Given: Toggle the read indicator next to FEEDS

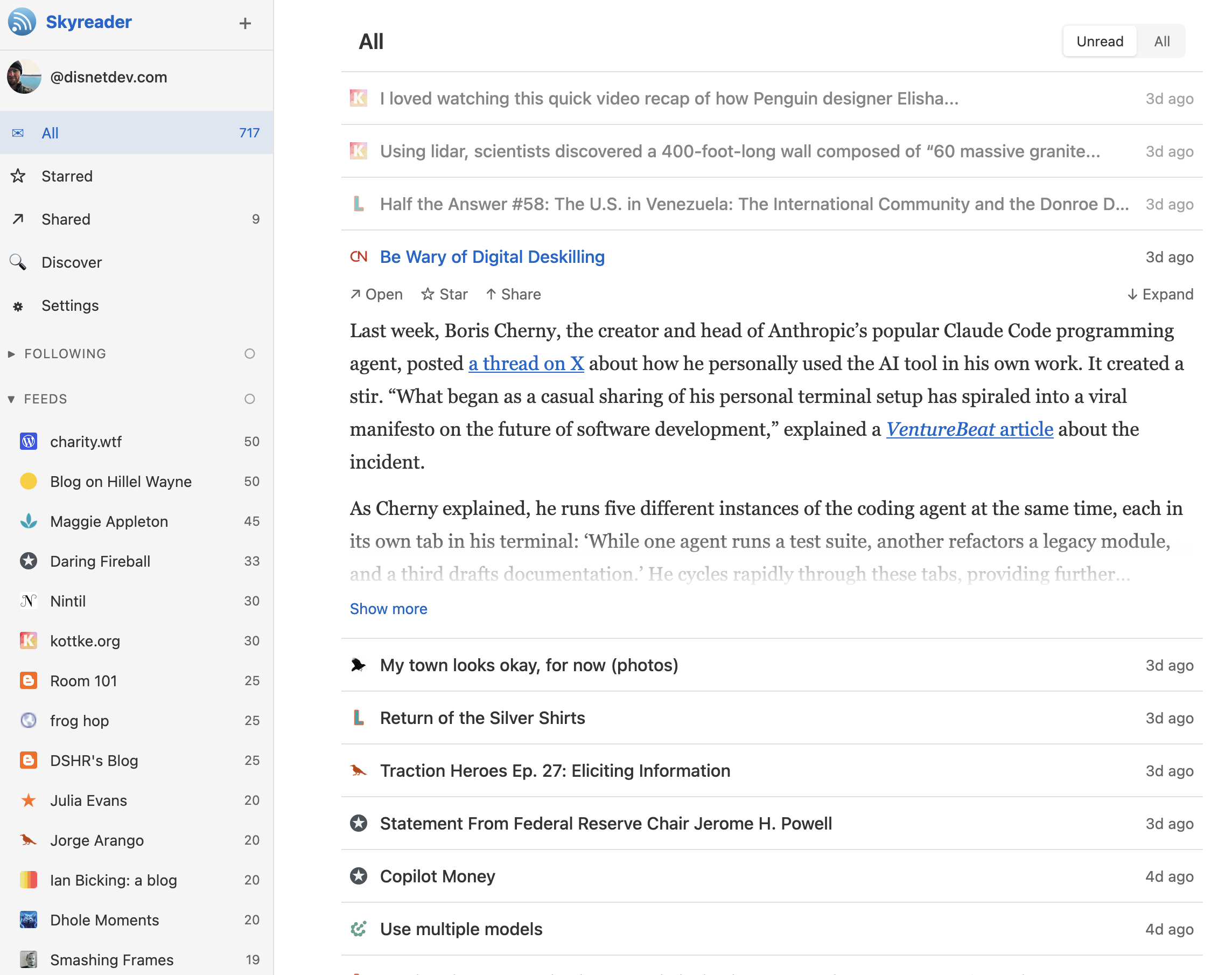Looking at the screenshot, I should click(249, 399).
